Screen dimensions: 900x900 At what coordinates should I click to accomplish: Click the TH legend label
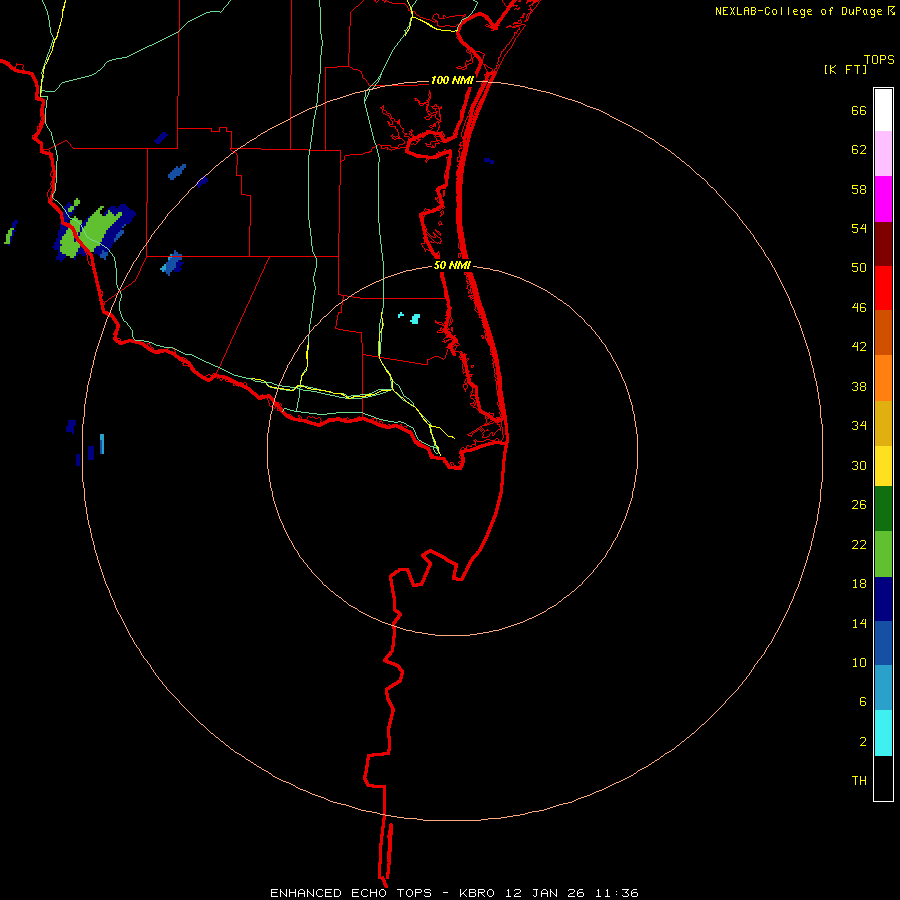859,780
